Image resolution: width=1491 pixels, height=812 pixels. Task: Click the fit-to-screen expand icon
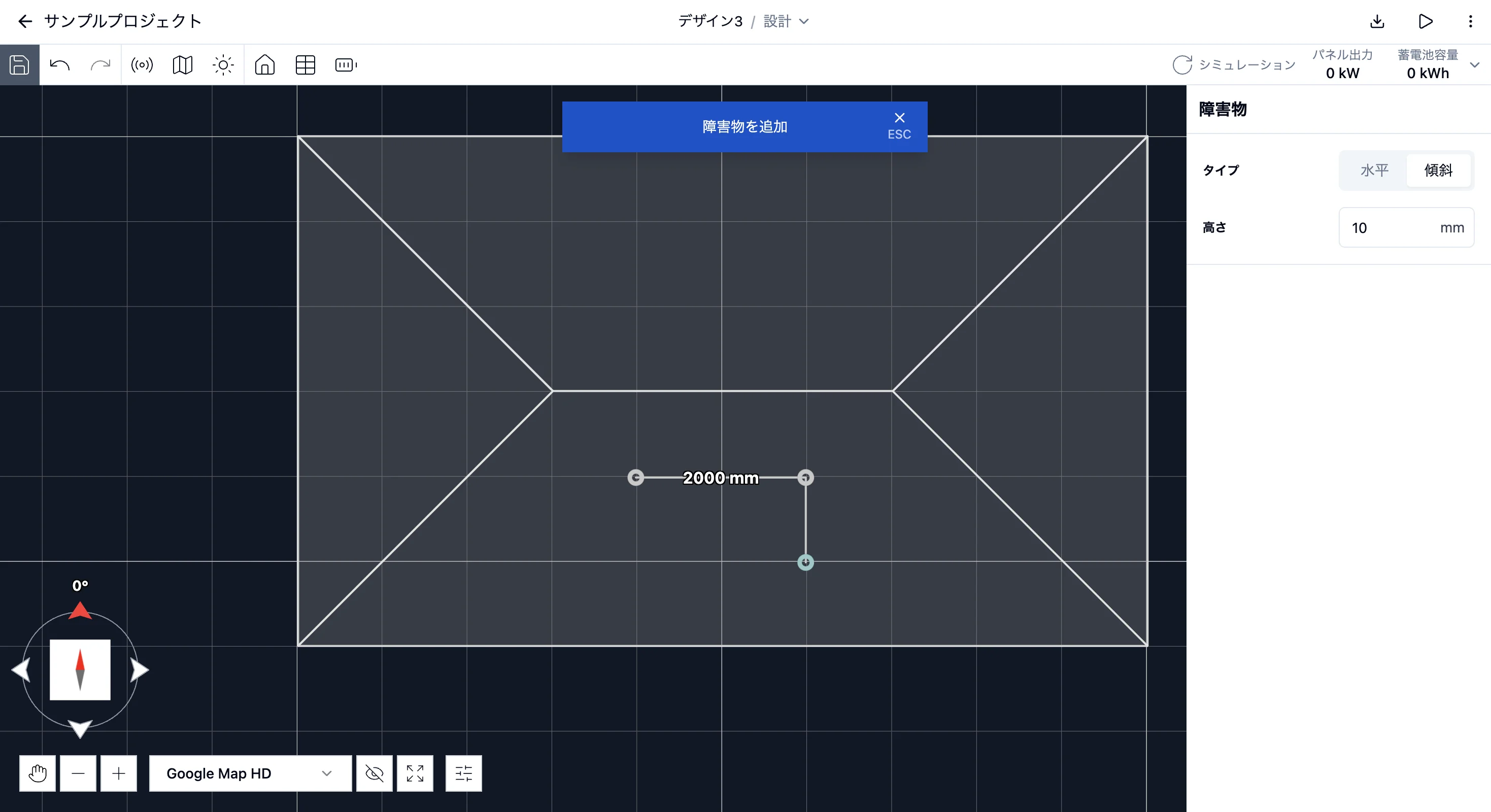pos(415,773)
